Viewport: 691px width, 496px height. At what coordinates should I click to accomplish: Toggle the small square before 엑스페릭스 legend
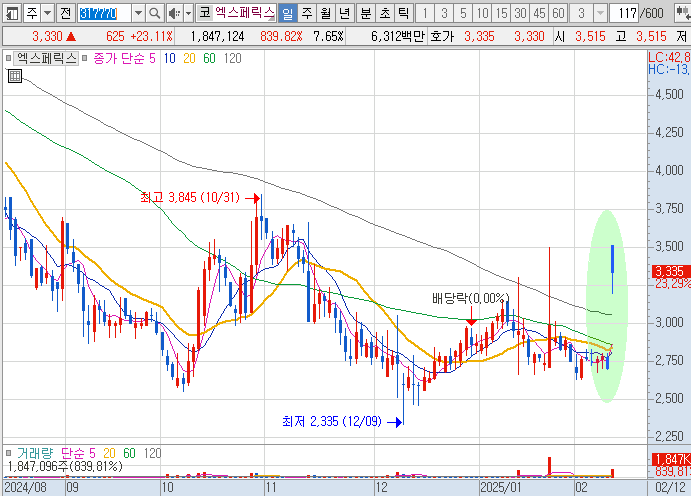8,58
